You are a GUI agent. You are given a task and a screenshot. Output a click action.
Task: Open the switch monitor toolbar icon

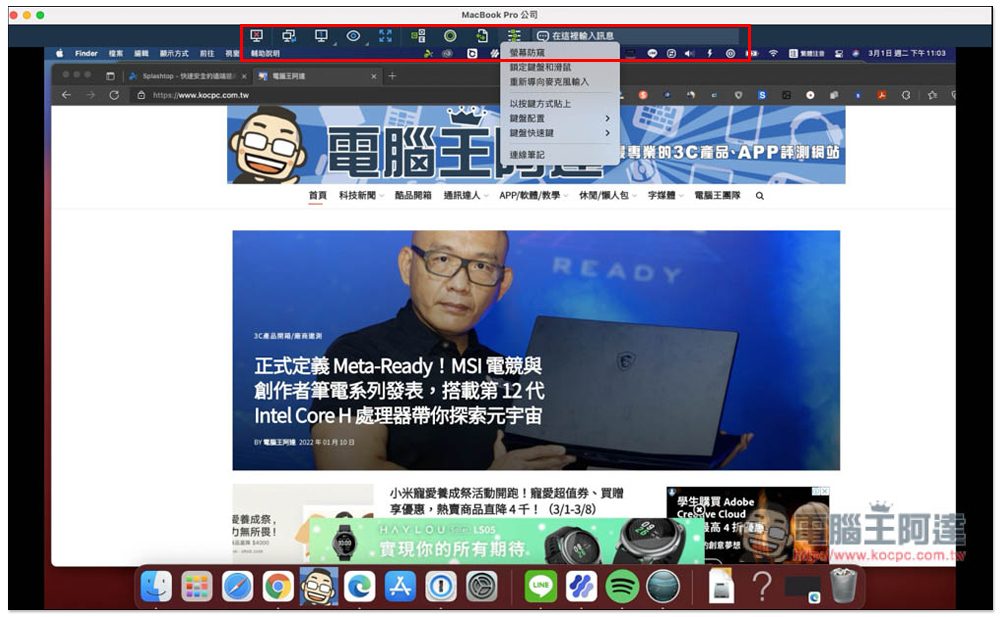(x=289, y=36)
